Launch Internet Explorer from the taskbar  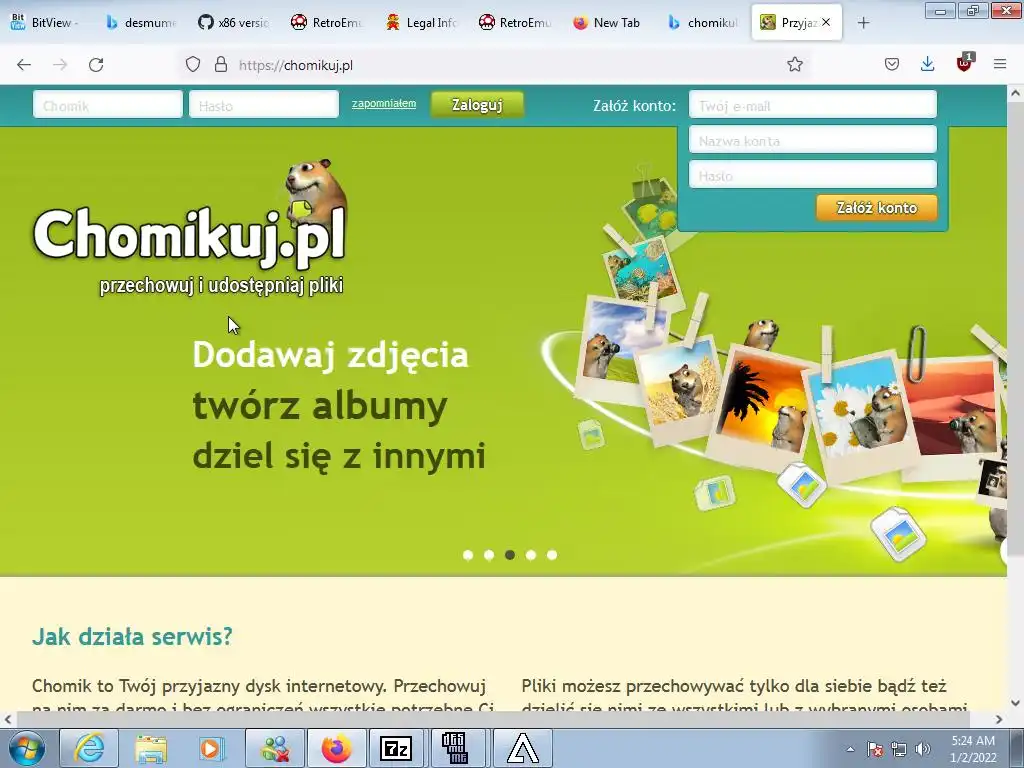click(x=89, y=748)
